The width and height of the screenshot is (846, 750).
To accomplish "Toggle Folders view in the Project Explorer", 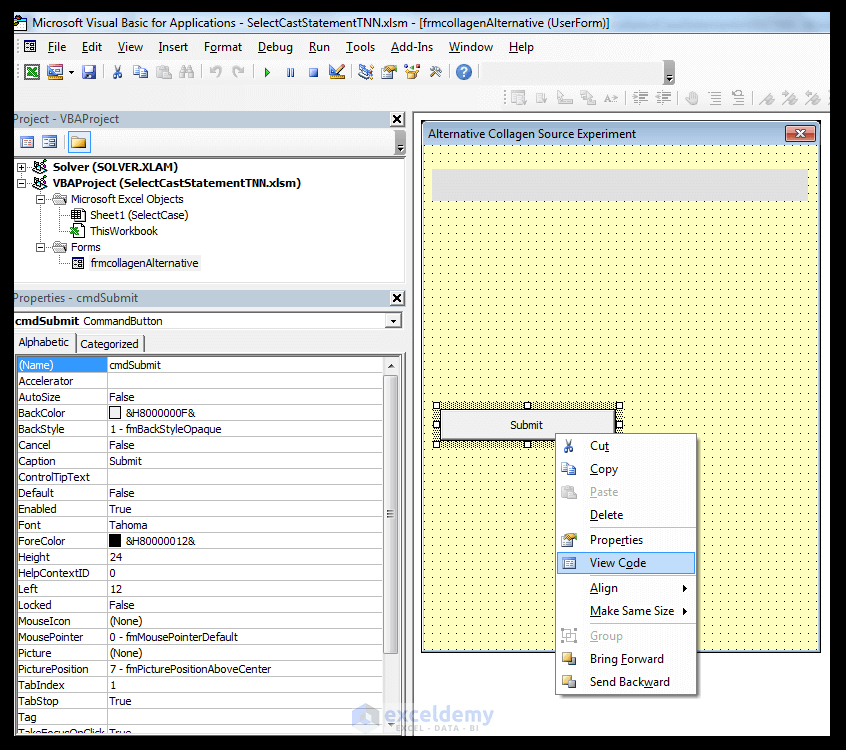I will tap(80, 142).
